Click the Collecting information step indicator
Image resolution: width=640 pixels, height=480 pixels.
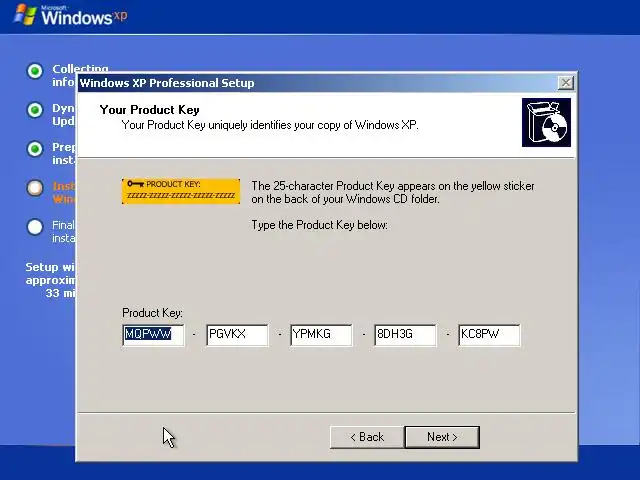[x=35, y=71]
